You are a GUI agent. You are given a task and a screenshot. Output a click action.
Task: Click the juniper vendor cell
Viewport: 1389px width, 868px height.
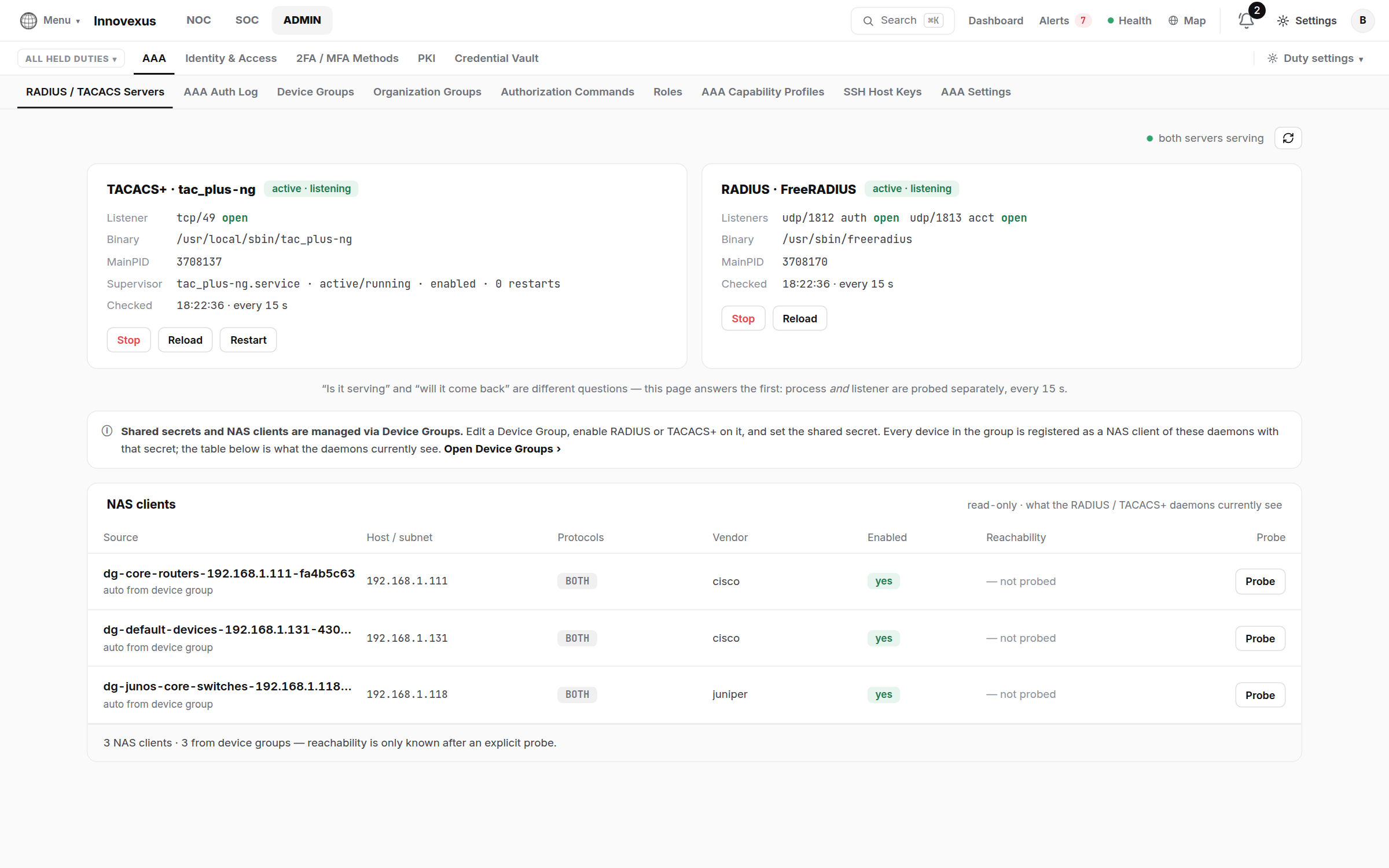[730, 694]
